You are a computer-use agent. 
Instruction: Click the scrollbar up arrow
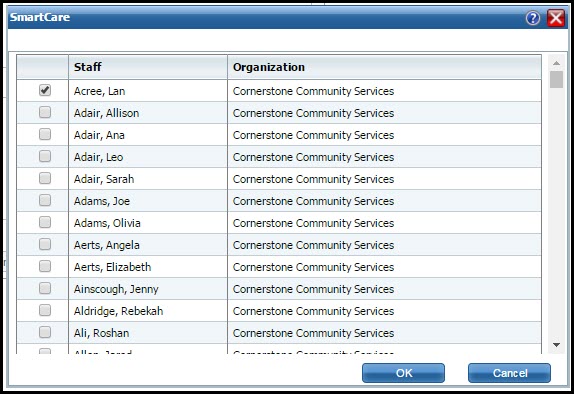[x=556, y=63]
